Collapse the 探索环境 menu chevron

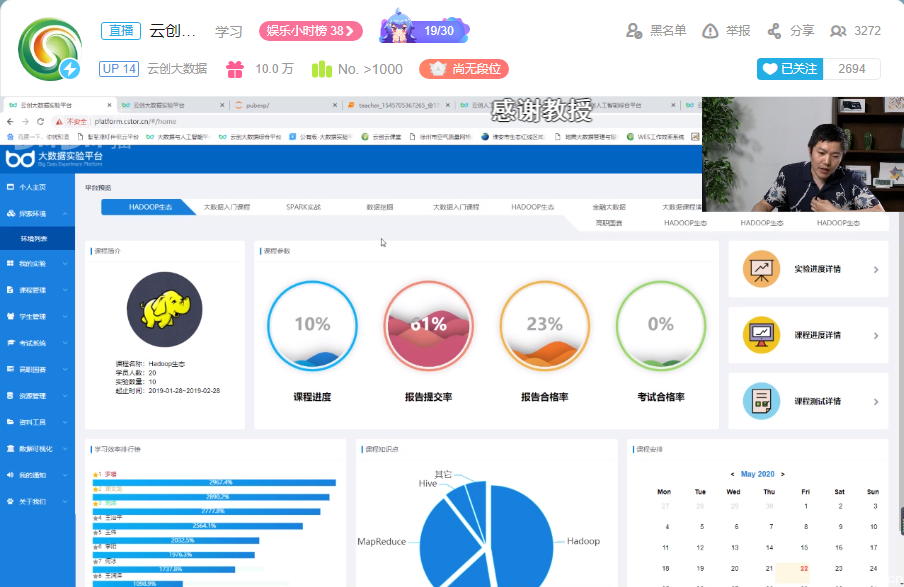pos(65,214)
